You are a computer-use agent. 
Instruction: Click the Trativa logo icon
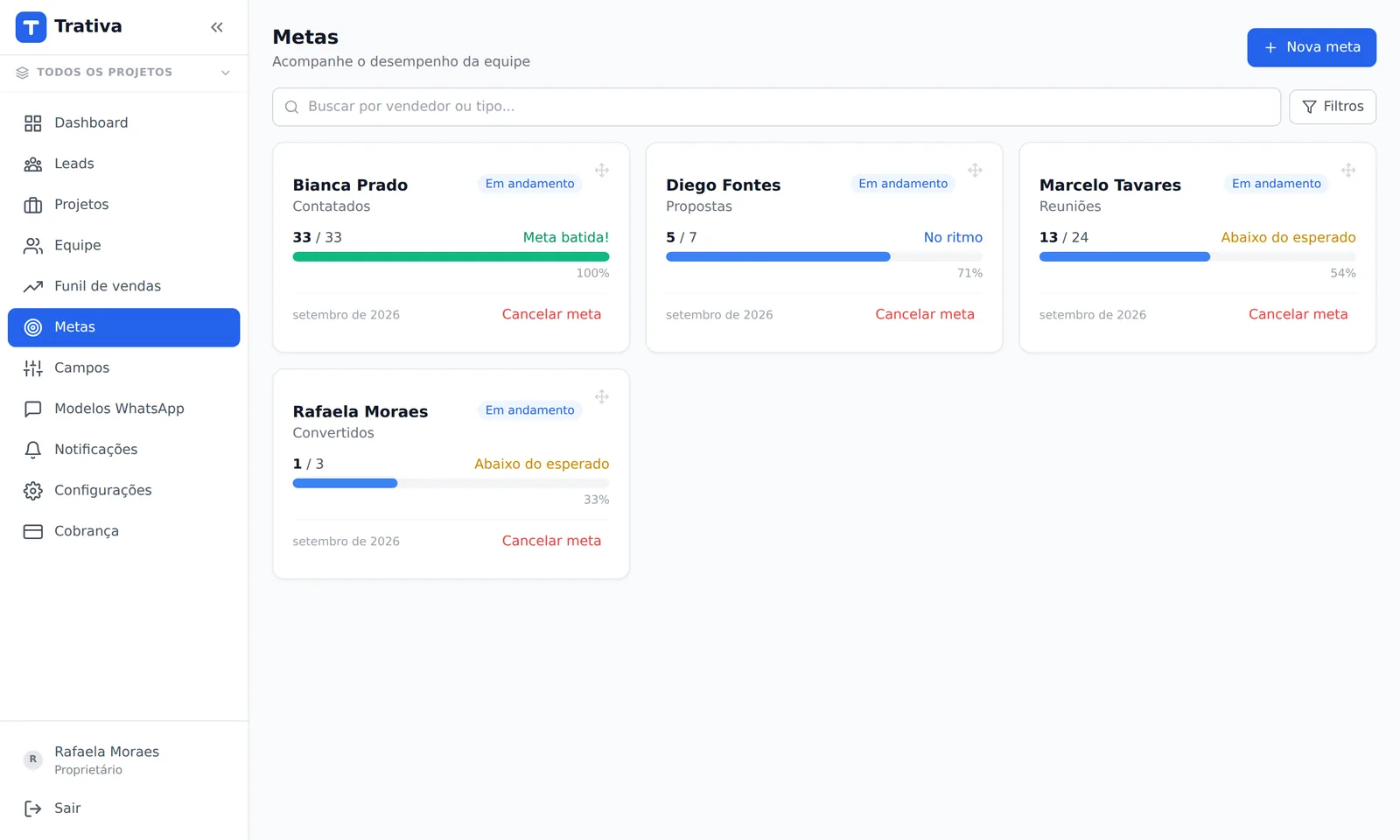coord(31,27)
